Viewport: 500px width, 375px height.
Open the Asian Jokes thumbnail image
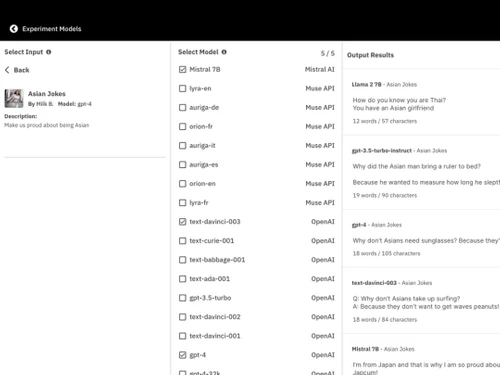[14, 98]
